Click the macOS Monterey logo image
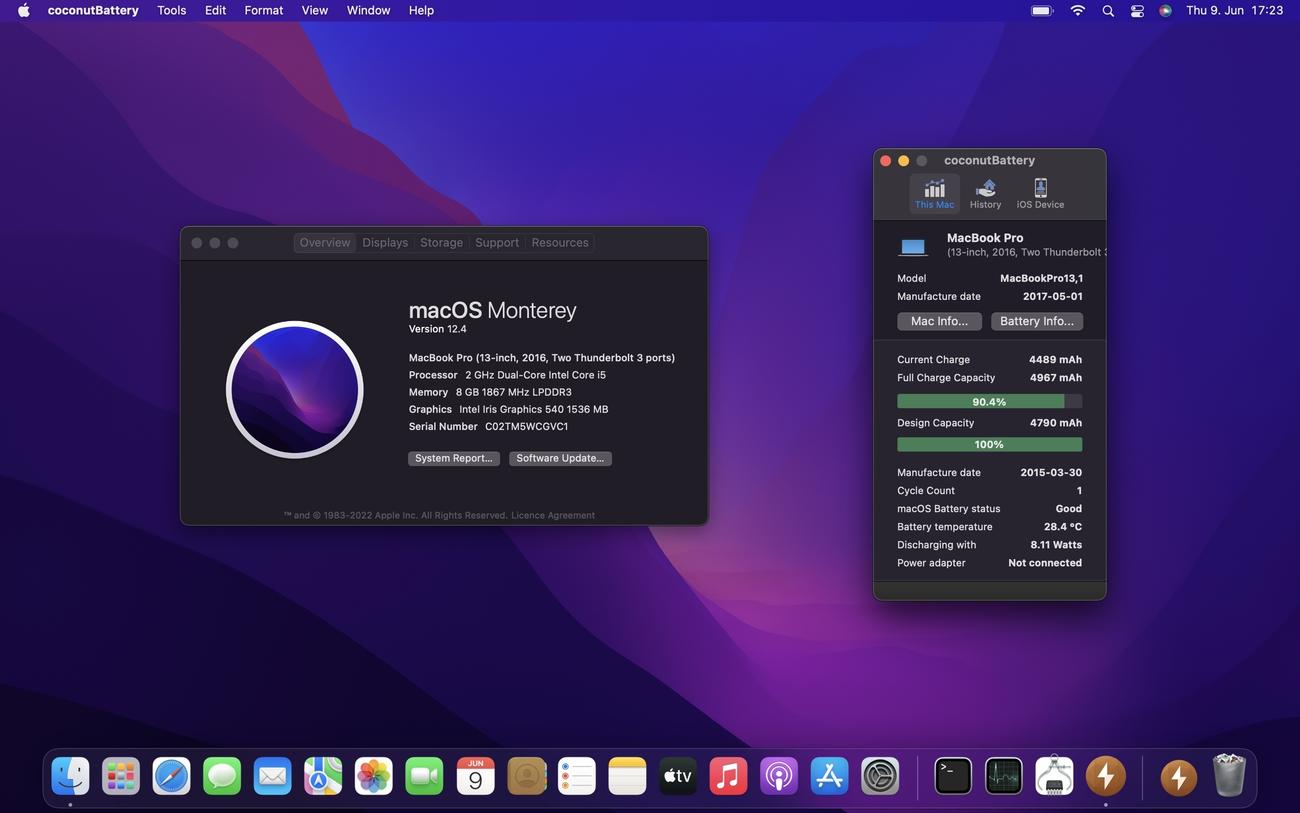Image resolution: width=1300 pixels, height=813 pixels. point(295,389)
